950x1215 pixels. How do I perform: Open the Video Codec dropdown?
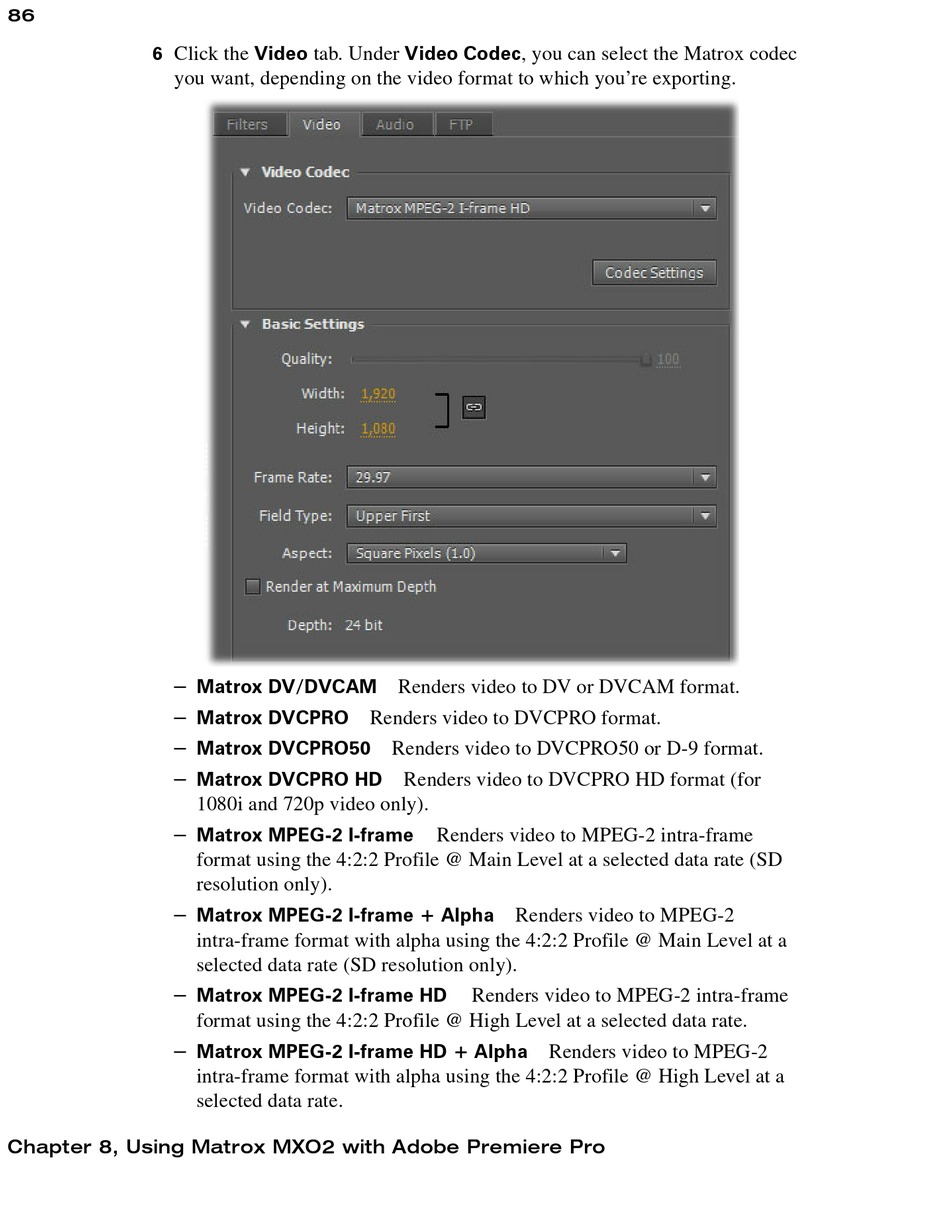[531, 208]
